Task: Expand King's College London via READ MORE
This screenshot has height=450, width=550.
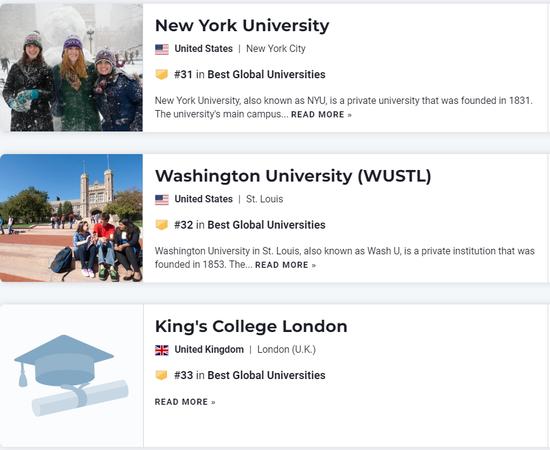Action: [x=185, y=402]
